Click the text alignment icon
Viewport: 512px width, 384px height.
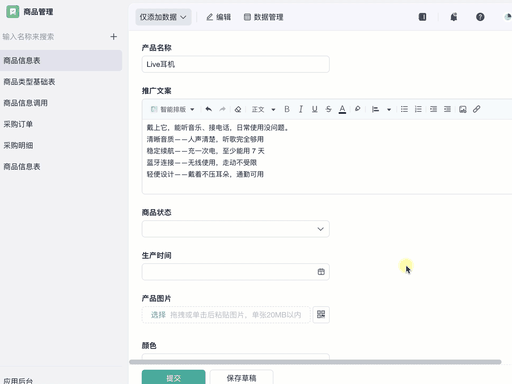(x=375, y=109)
